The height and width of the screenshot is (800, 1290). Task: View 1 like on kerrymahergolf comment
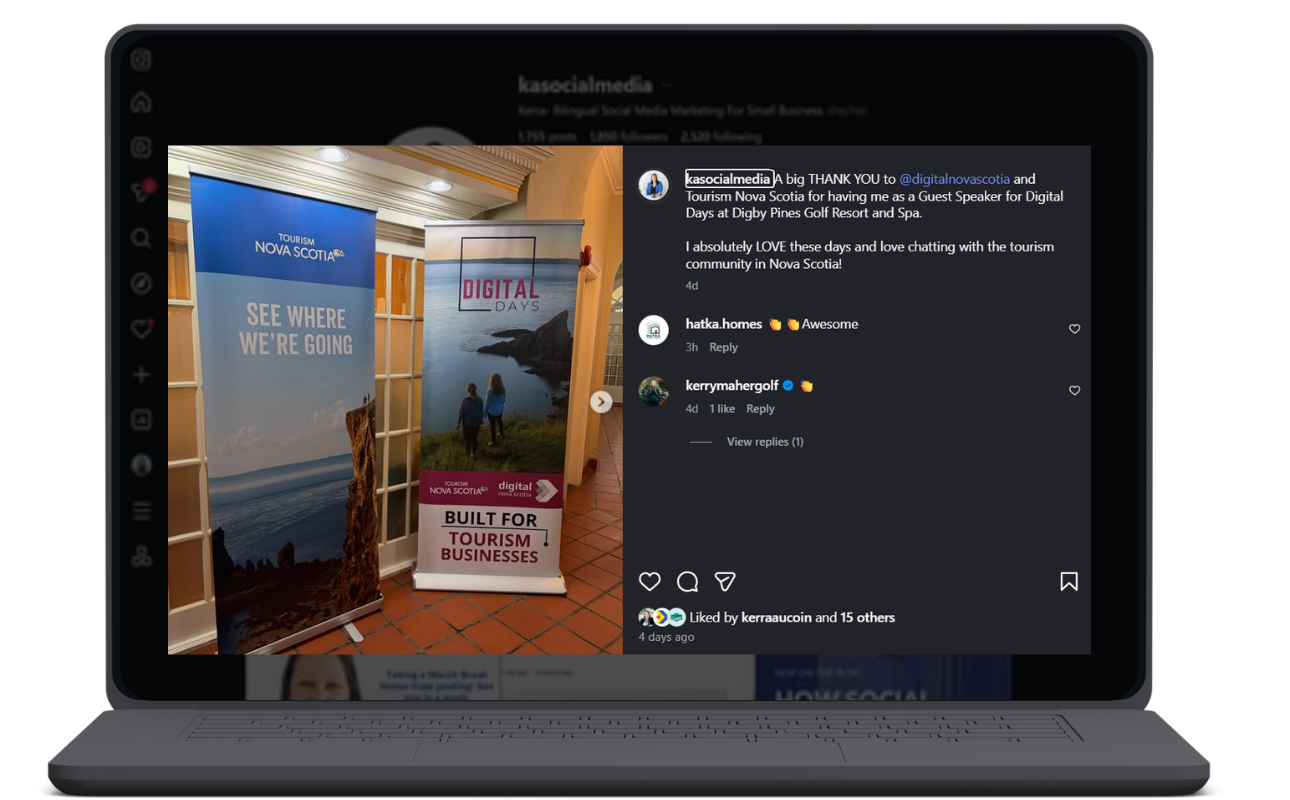[x=722, y=409]
